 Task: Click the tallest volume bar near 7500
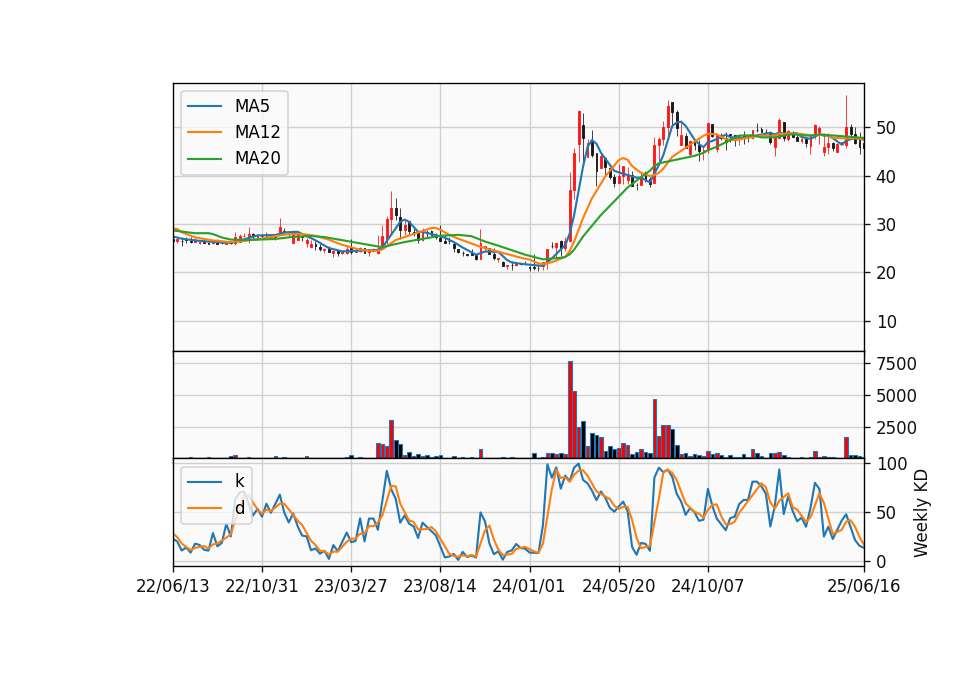pyautogui.click(x=571, y=410)
